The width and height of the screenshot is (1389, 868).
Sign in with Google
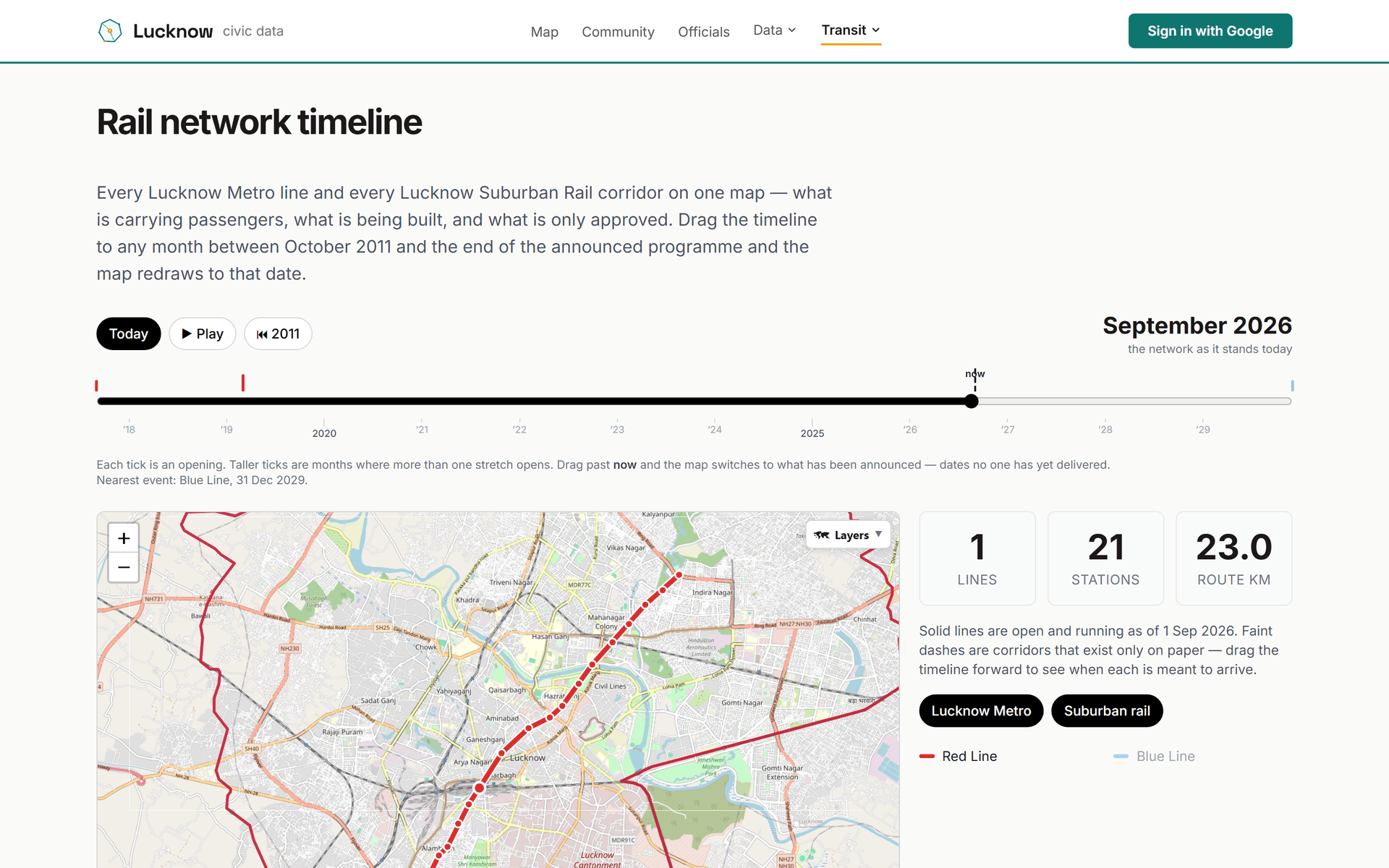click(1210, 31)
